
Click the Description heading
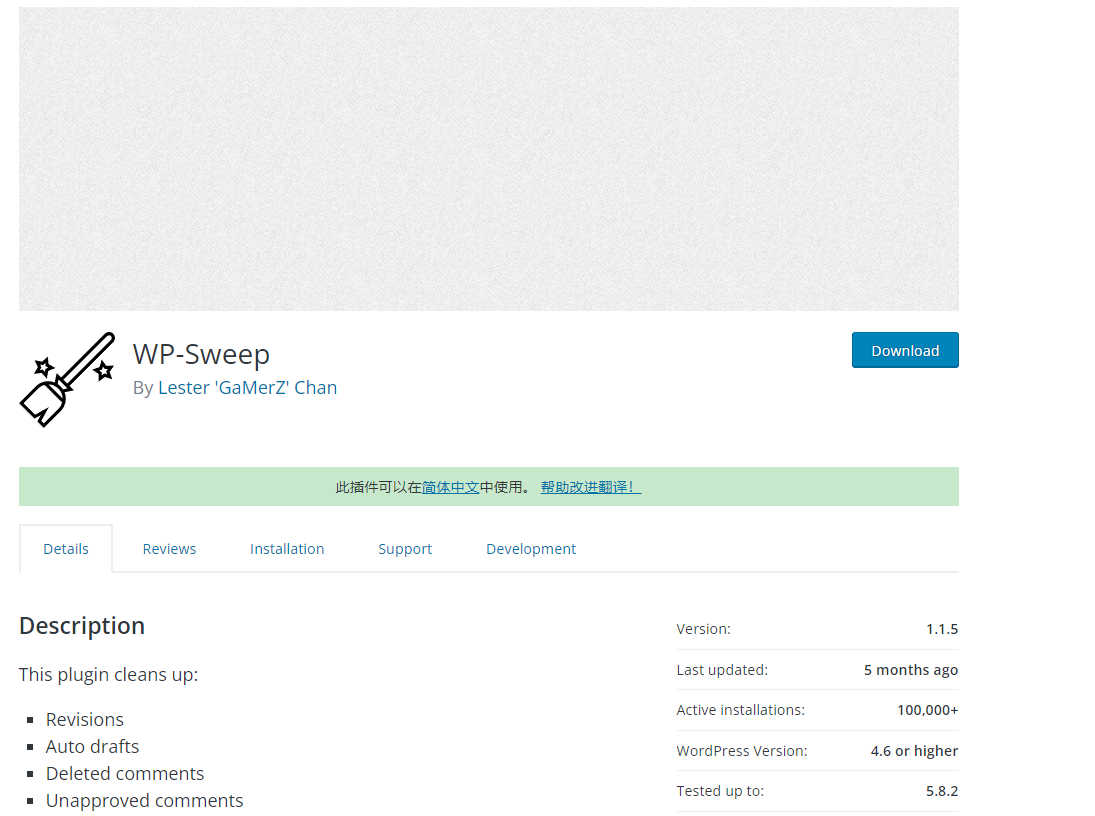[82, 626]
